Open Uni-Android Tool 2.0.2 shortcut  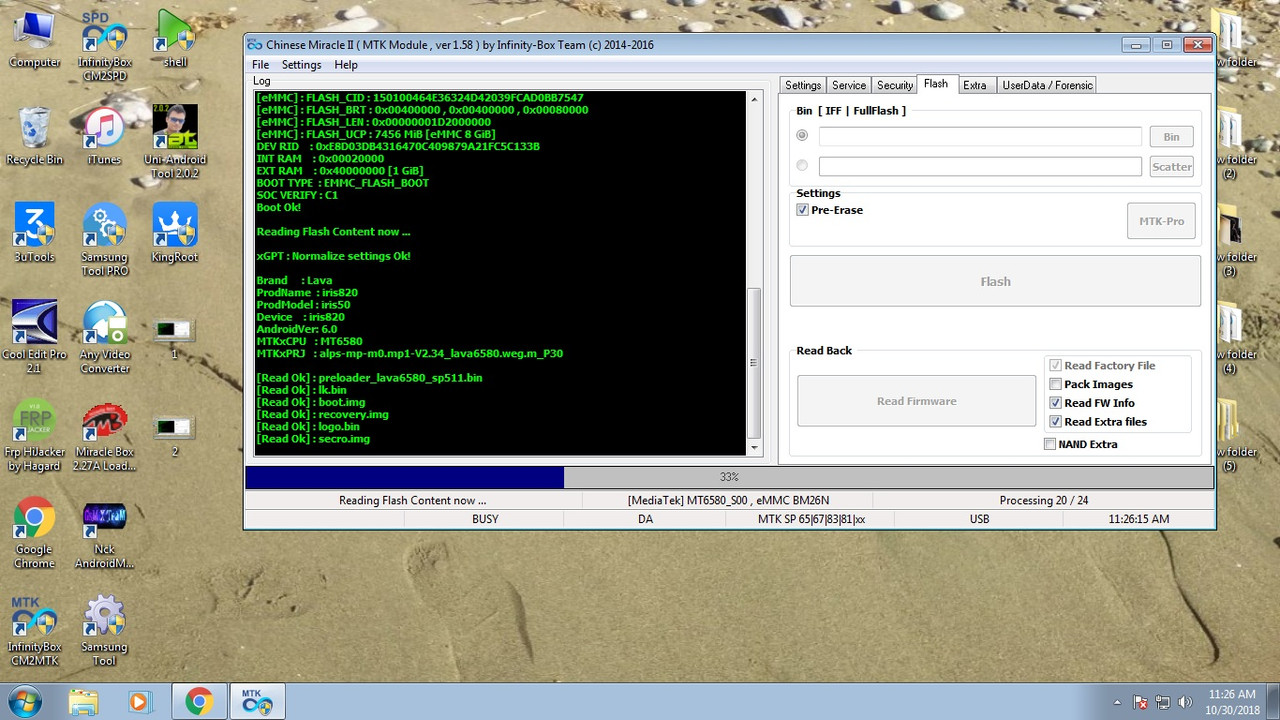pos(175,142)
